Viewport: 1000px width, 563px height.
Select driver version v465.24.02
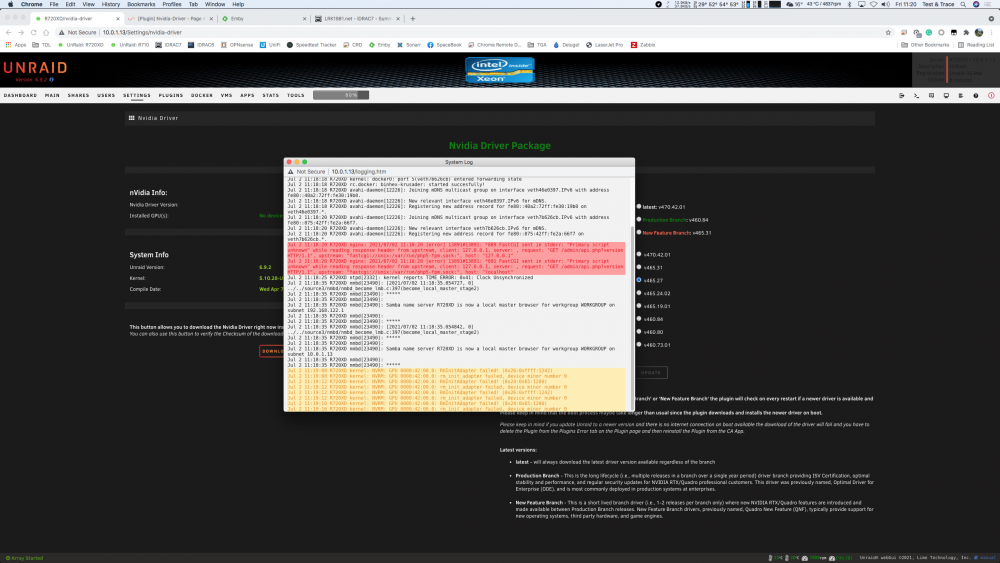638,293
